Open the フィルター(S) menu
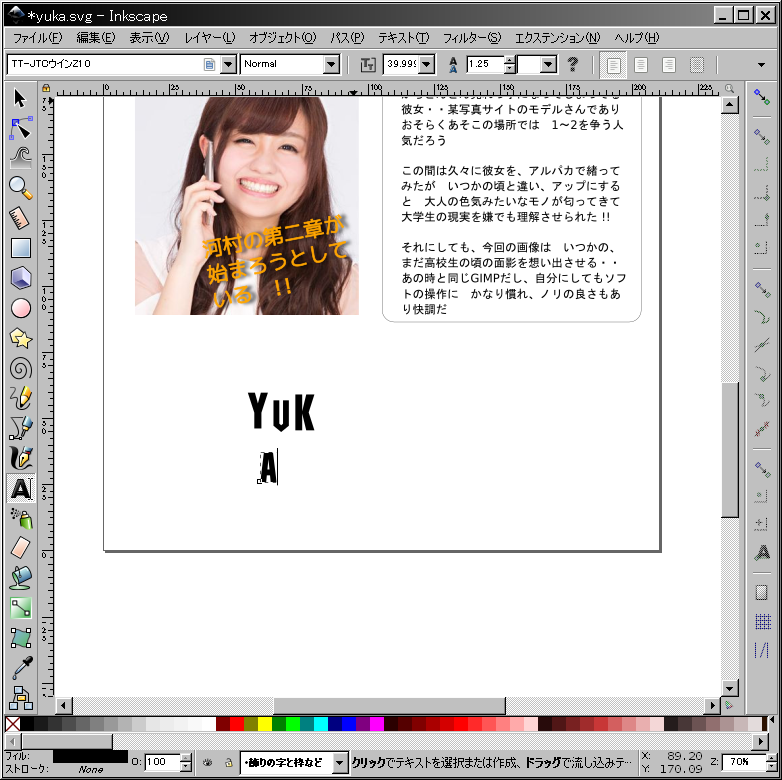 [x=471, y=37]
